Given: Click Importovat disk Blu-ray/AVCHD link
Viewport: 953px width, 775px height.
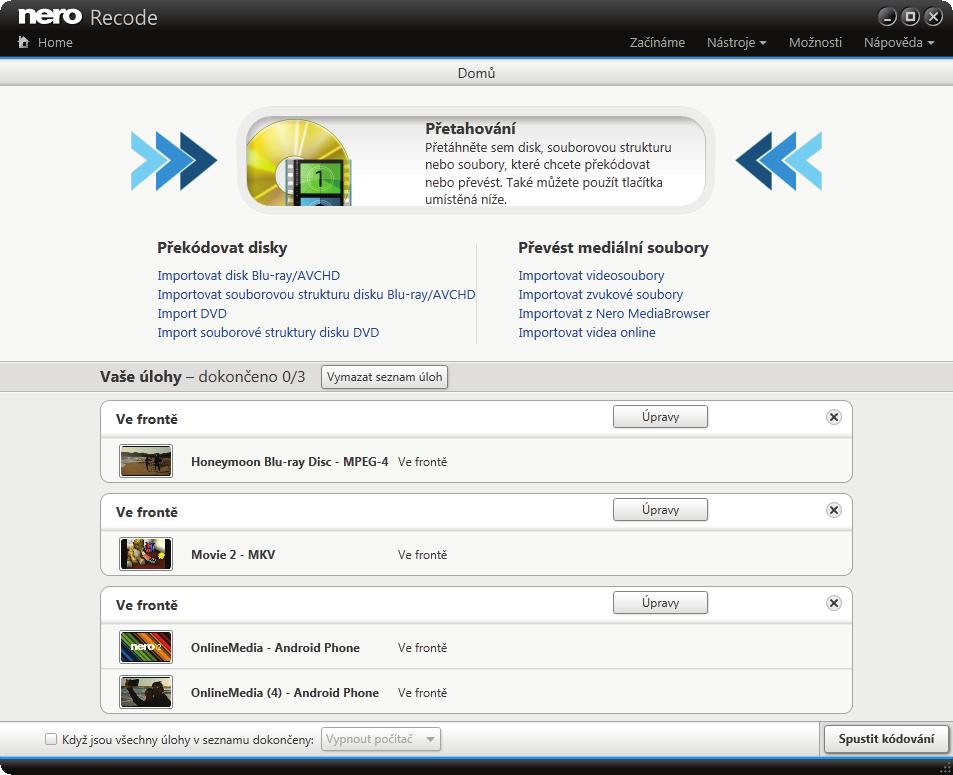Looking at the screenshot, I should 249,275.
